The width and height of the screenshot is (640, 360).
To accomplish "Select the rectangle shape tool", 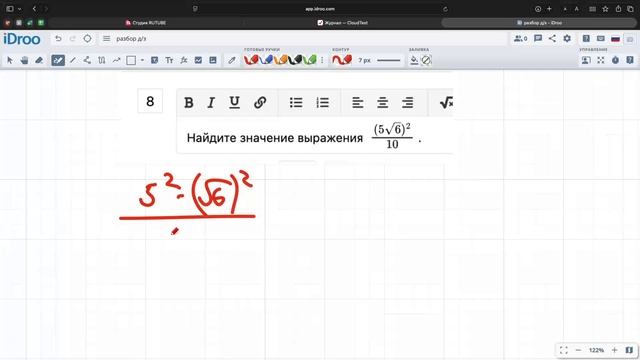I will click(x=131, y=60).
